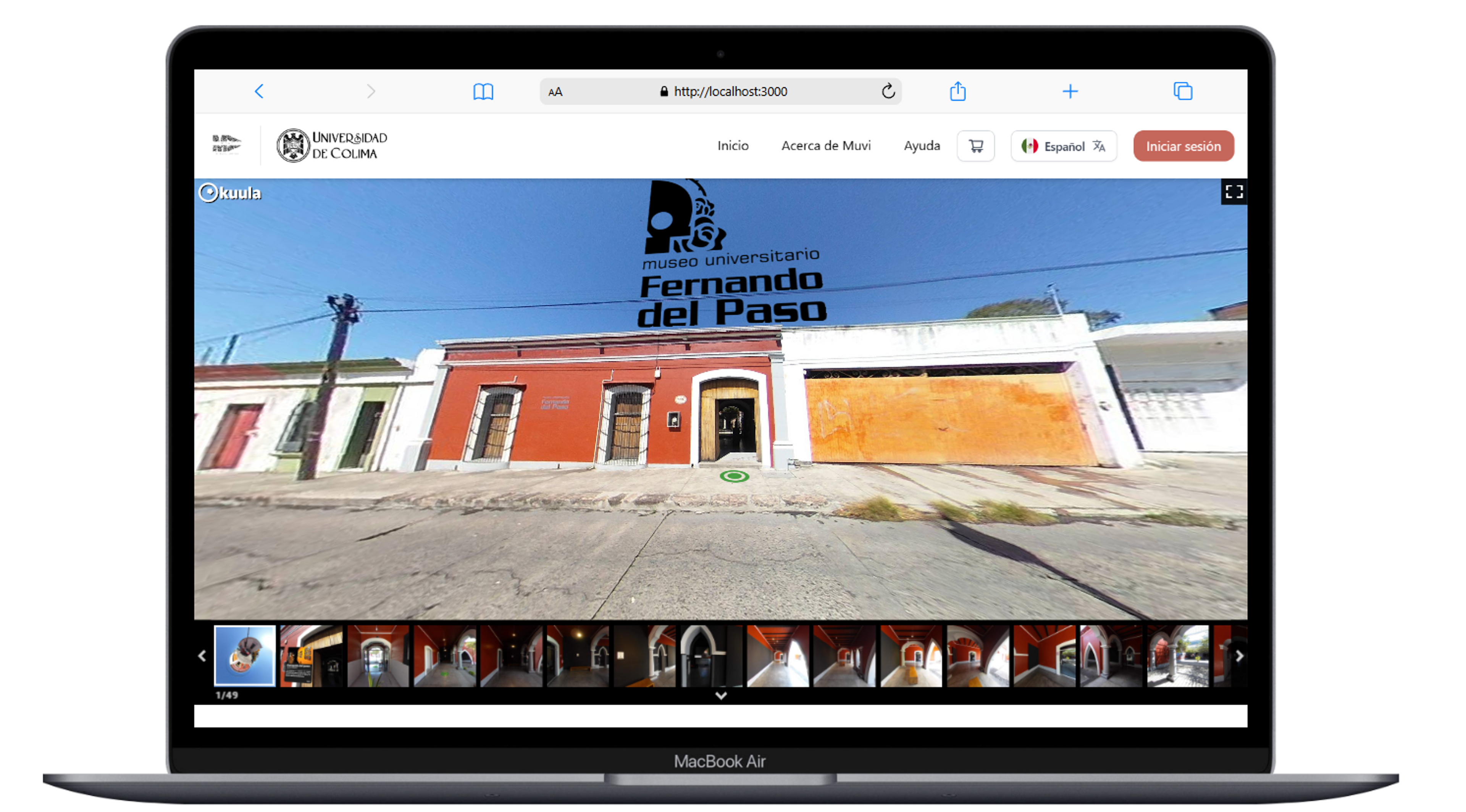Click the green hotspot ring at the museum entrance
1466x812 pixels.
coord(734,477)
